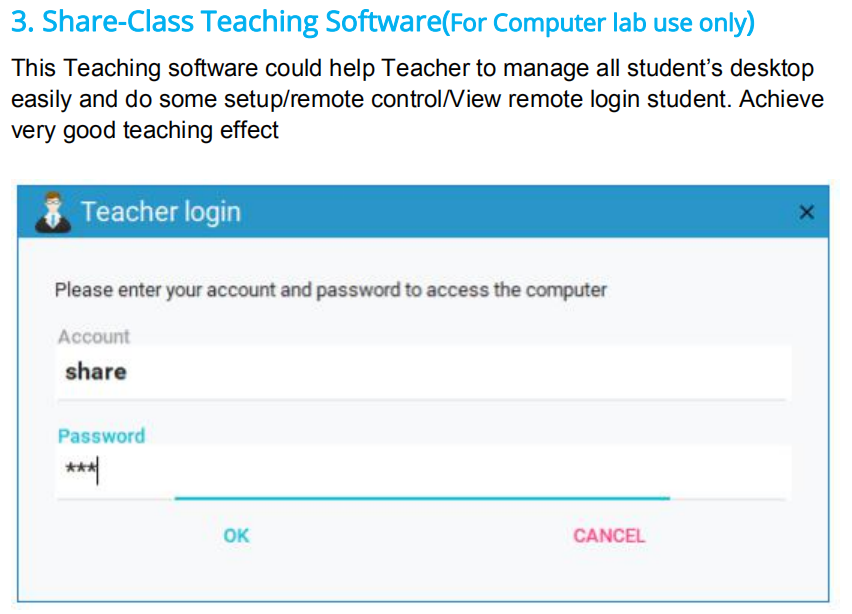Click the "For Computer lab use only" note

(x=600, y=23)
